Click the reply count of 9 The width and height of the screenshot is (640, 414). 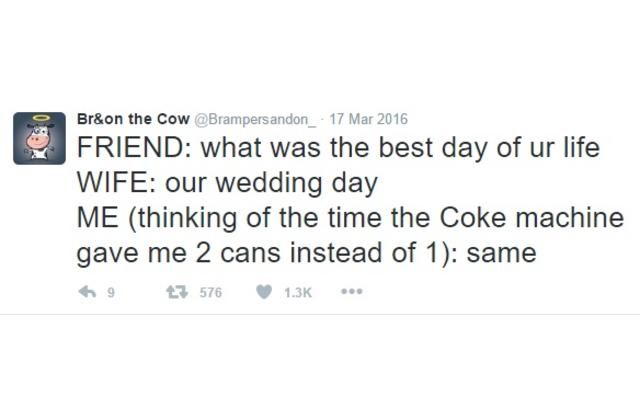(x=111, y=293)
